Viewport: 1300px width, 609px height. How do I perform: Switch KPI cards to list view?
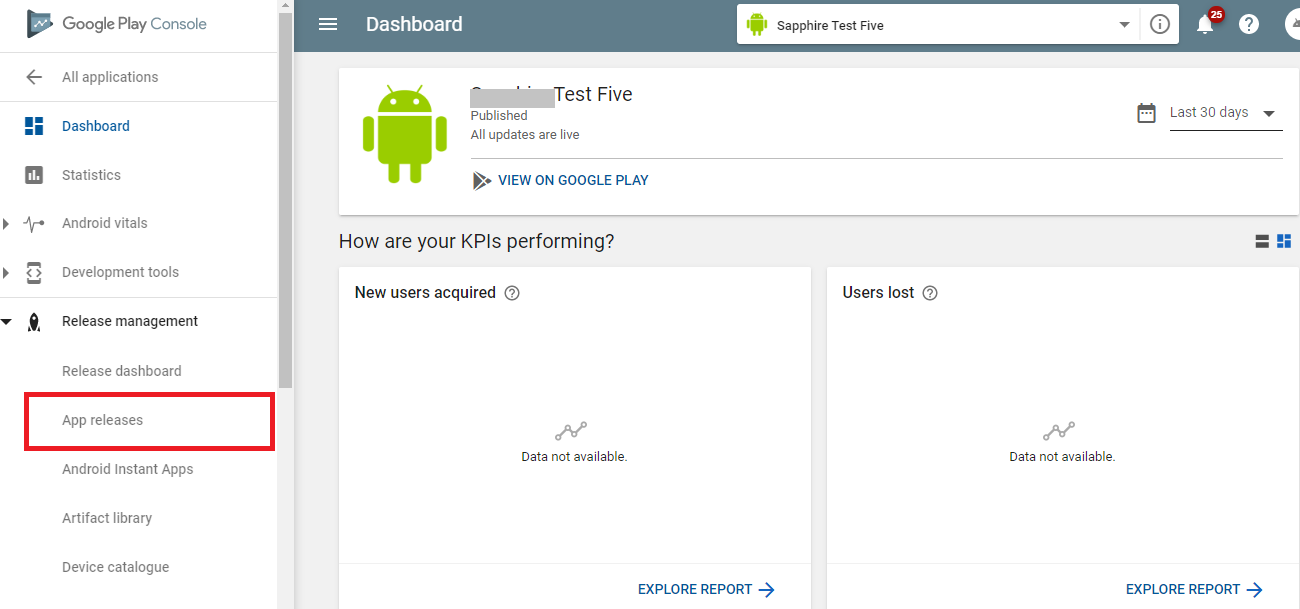[x=1262, y=241]
